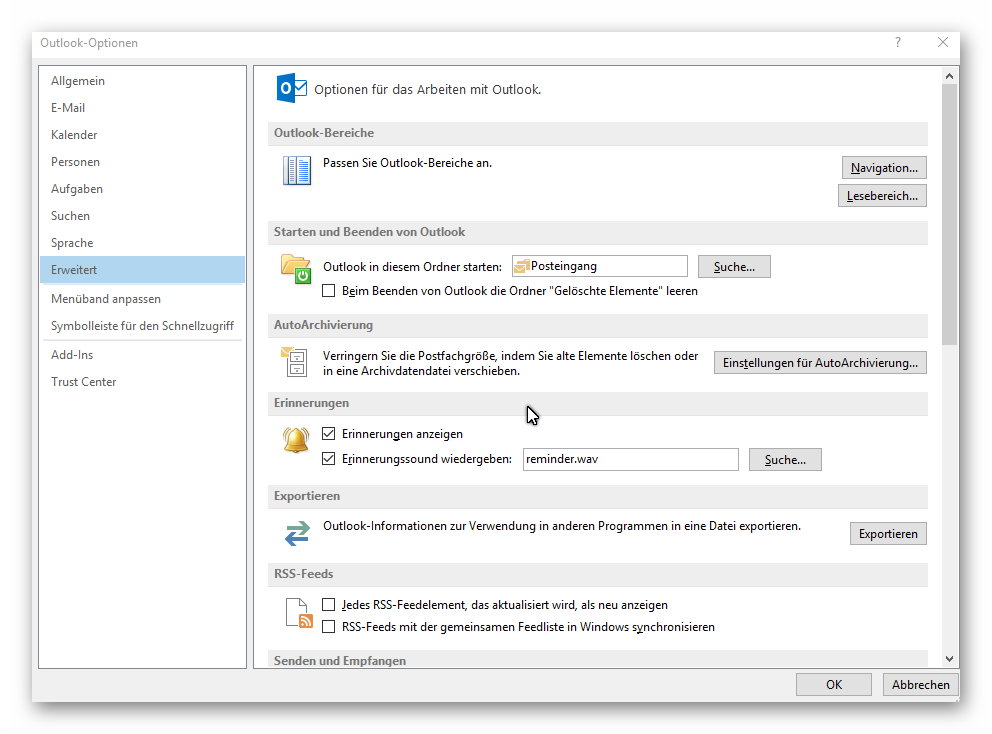Screen dimensions: 992x734
Task: Open the Lesebereich... settings button
Action: pyautogui.click(x=882, y=196)
